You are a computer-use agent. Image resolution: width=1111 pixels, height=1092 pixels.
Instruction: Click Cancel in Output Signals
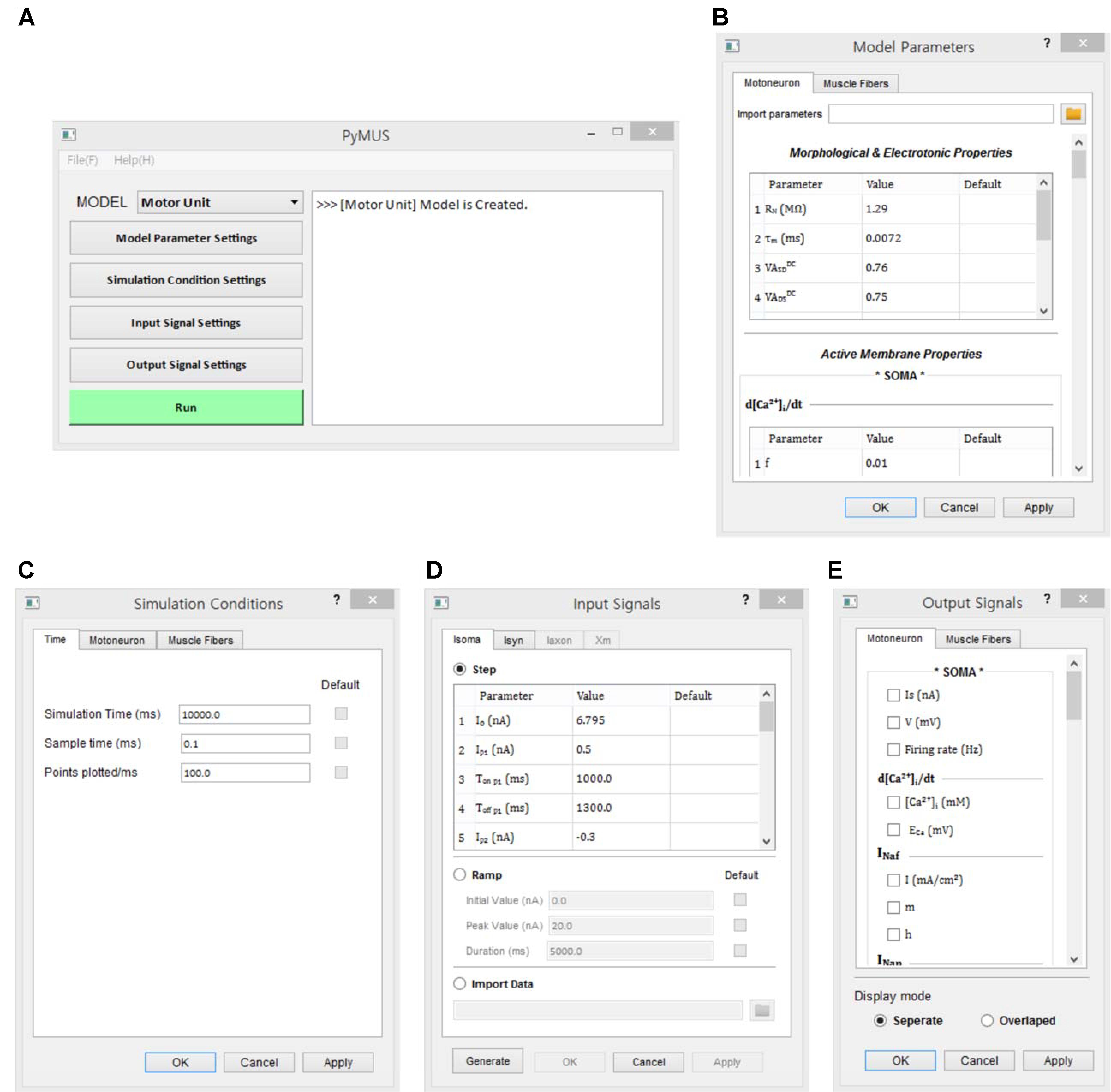[979, 1061]
